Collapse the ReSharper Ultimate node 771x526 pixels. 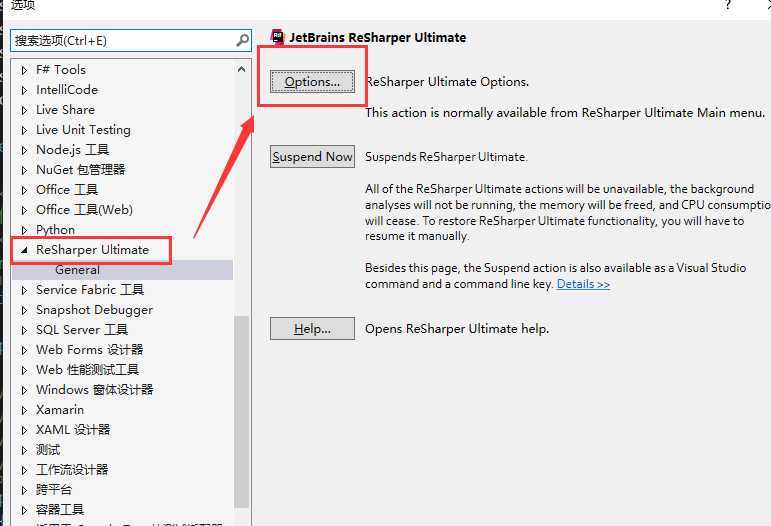pos(24,250)
